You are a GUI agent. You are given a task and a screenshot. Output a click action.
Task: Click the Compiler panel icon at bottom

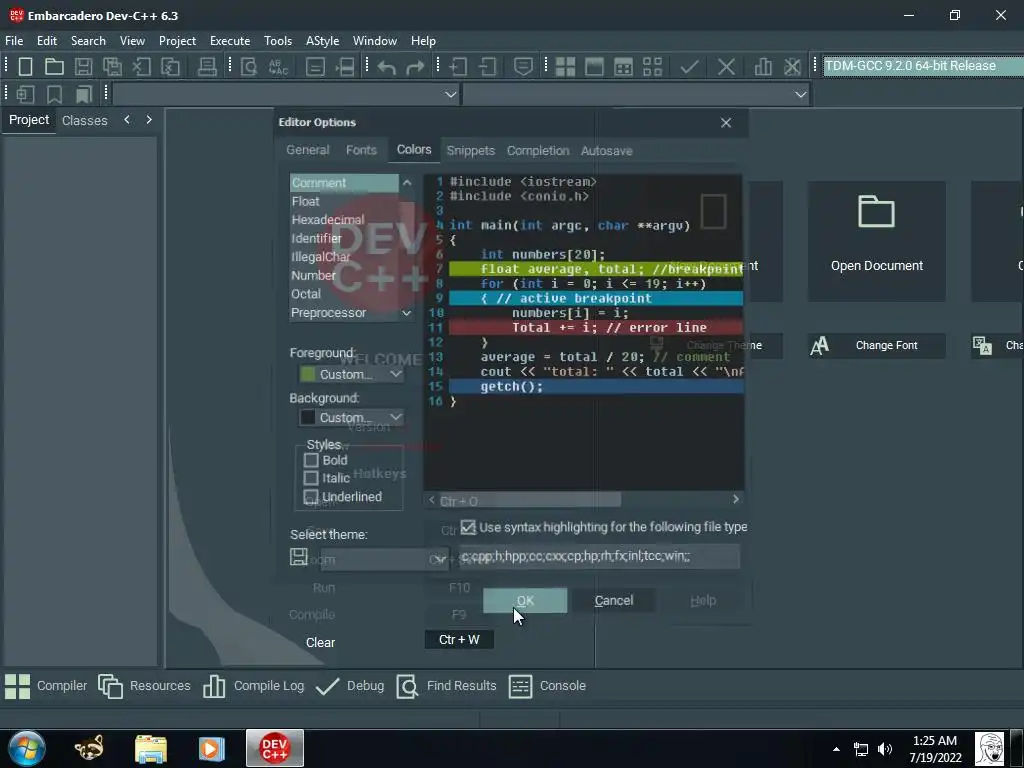18,686
